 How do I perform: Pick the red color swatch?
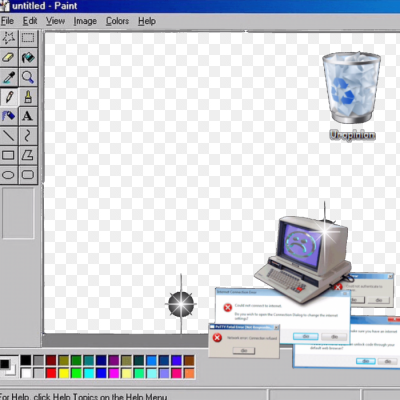point(51,373)
